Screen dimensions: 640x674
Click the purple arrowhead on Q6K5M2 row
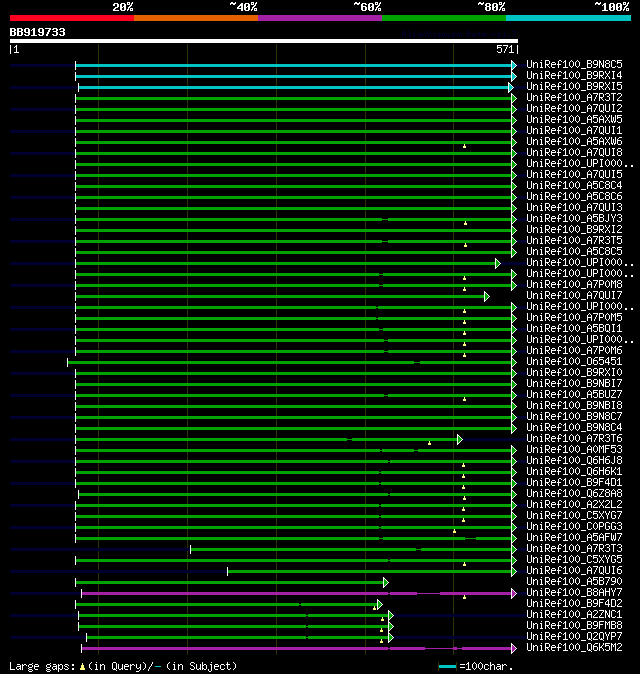[514, 648]
